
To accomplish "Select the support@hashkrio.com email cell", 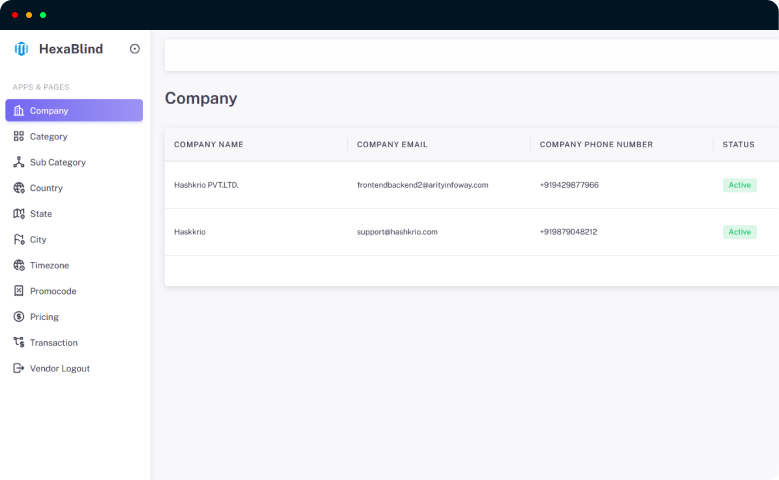I will [x=397, y=232].
